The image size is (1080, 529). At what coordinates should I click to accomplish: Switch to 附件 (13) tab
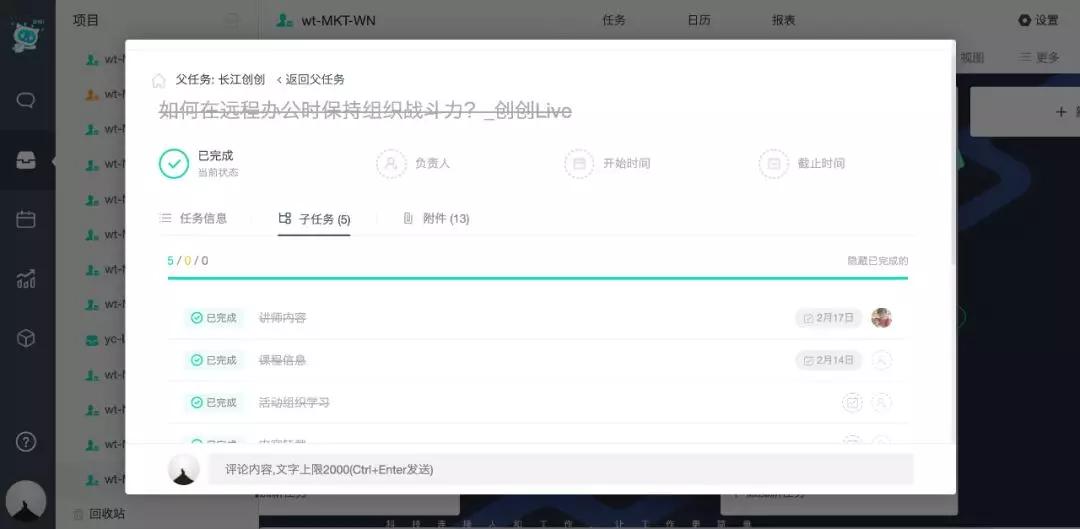pyautogui.click(x=436, y=218)
